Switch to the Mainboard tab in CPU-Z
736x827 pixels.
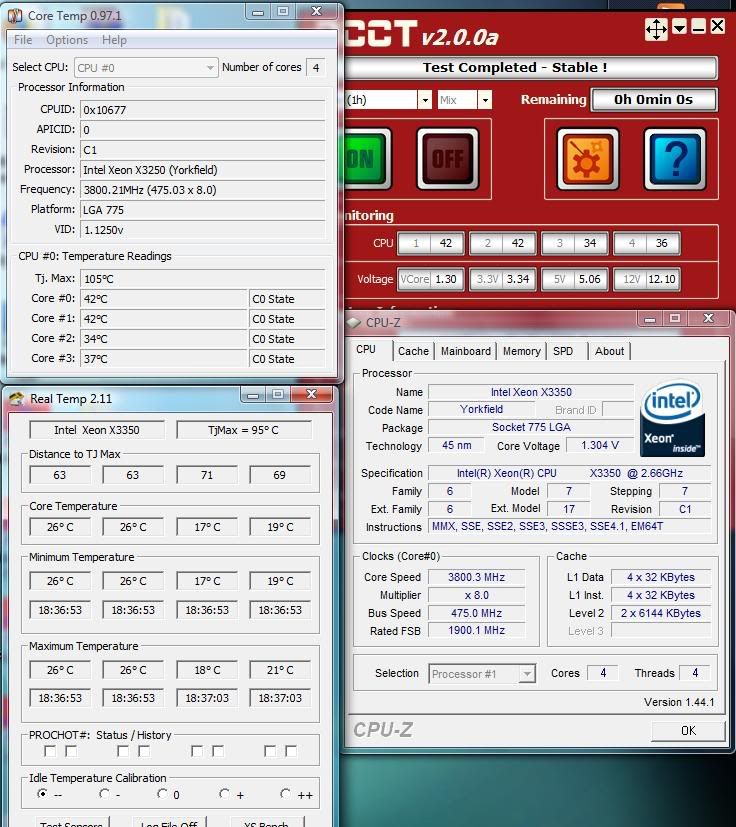(x=465, y=351)
